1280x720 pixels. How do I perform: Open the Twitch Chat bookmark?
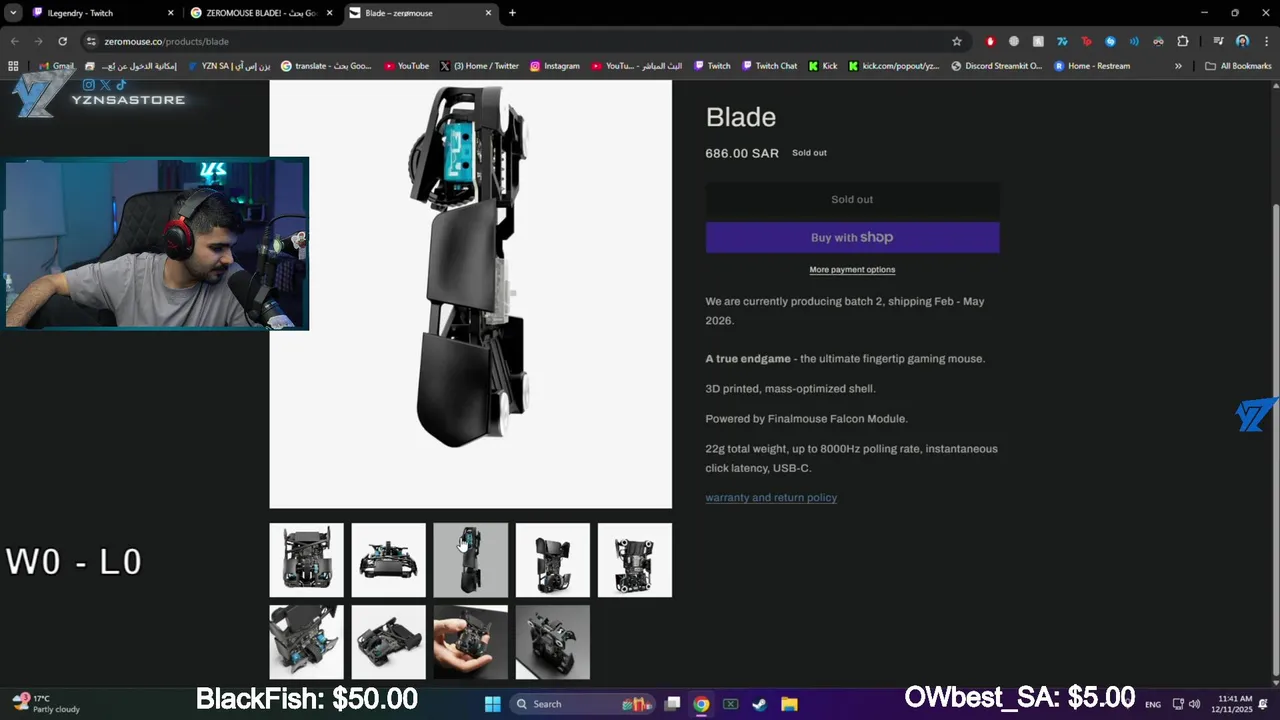click(769, 66)
